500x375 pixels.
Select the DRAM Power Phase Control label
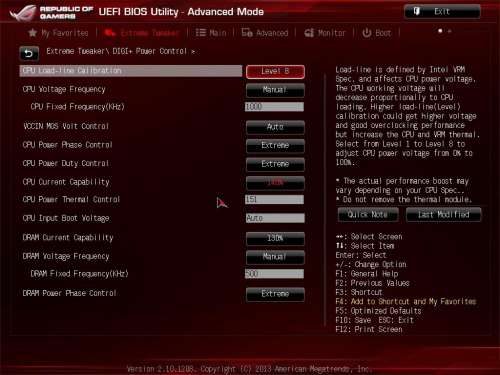(69, 293)
